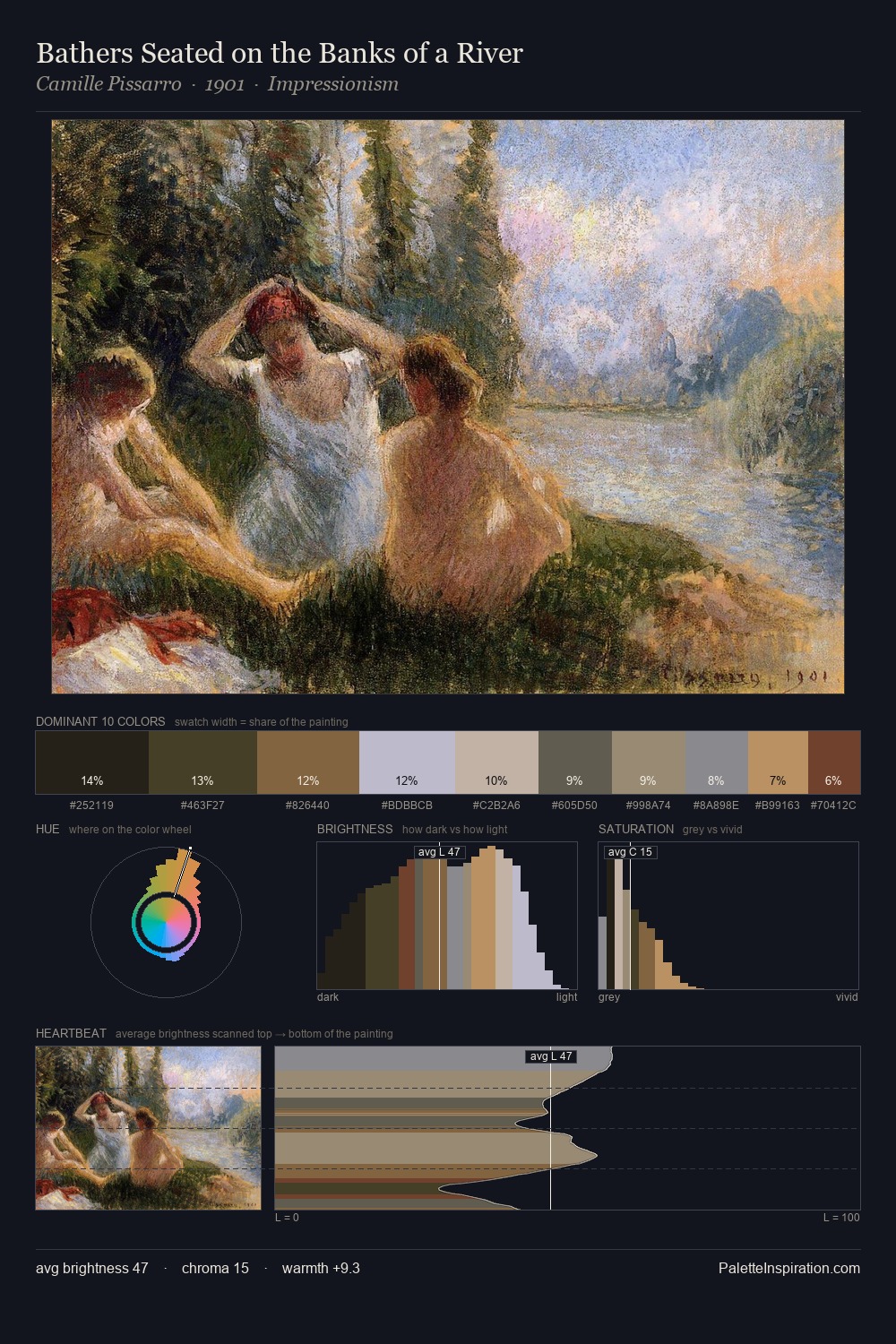This screenshot has height=1344, width=896.
Task: Click the 'chroma 15' footer stat
Action: tap(215, 1268)
